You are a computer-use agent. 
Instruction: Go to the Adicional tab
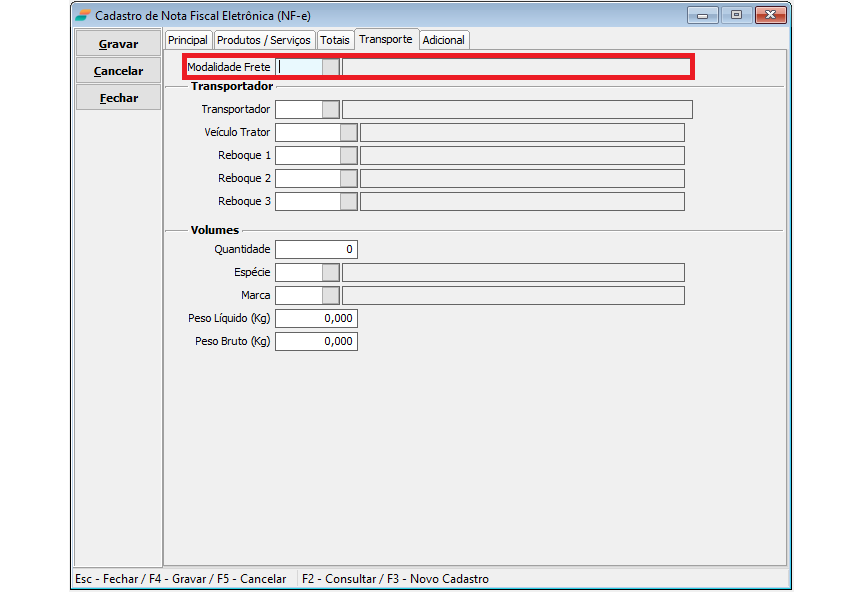pos(444,40)
